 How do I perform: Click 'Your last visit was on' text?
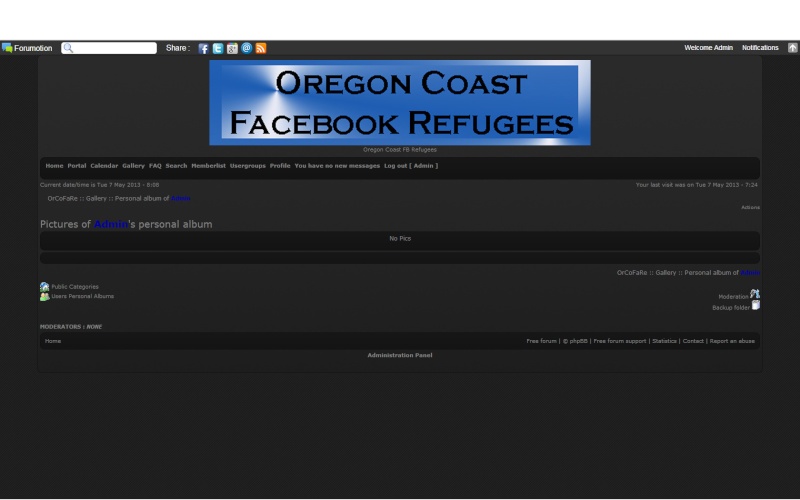tap(696, 185)
